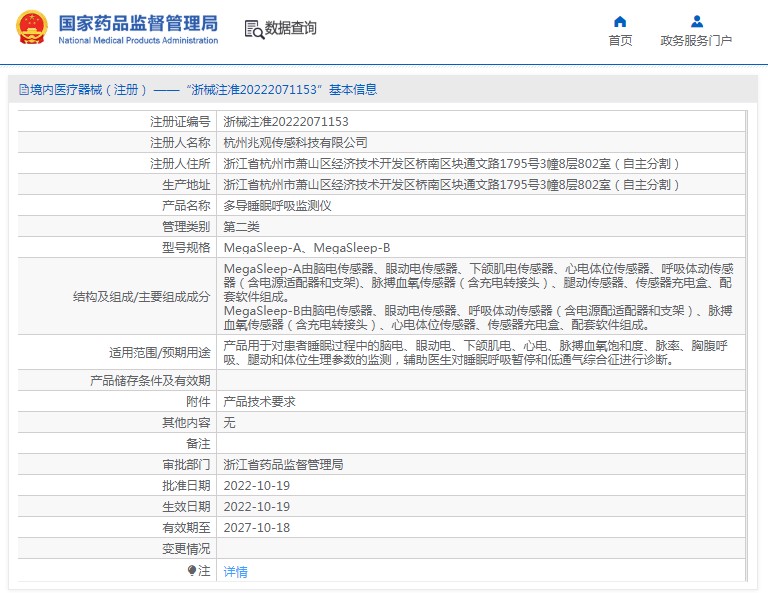This screenshot has width=768, height=593.
Task: Click the 结构及组成/主要组成成分 label
Action: click(x=142, y=297)
